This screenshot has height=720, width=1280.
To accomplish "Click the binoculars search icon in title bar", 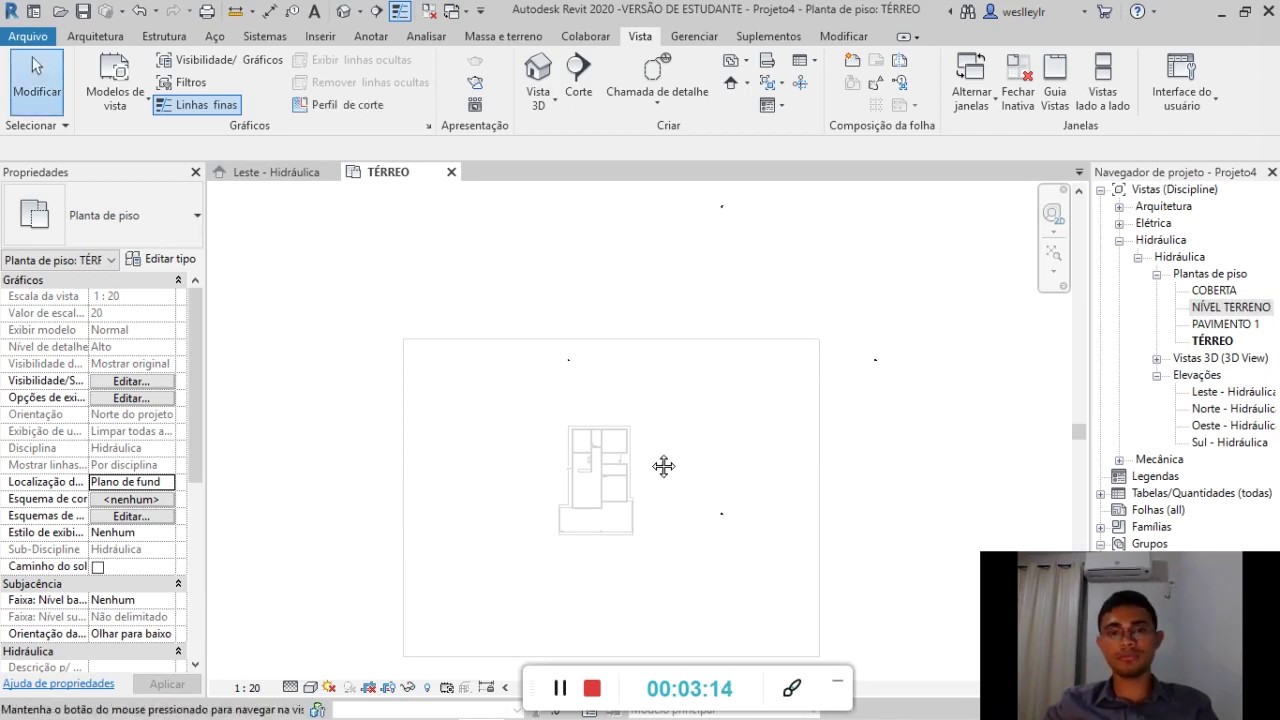I will click(x=967, y=12).
